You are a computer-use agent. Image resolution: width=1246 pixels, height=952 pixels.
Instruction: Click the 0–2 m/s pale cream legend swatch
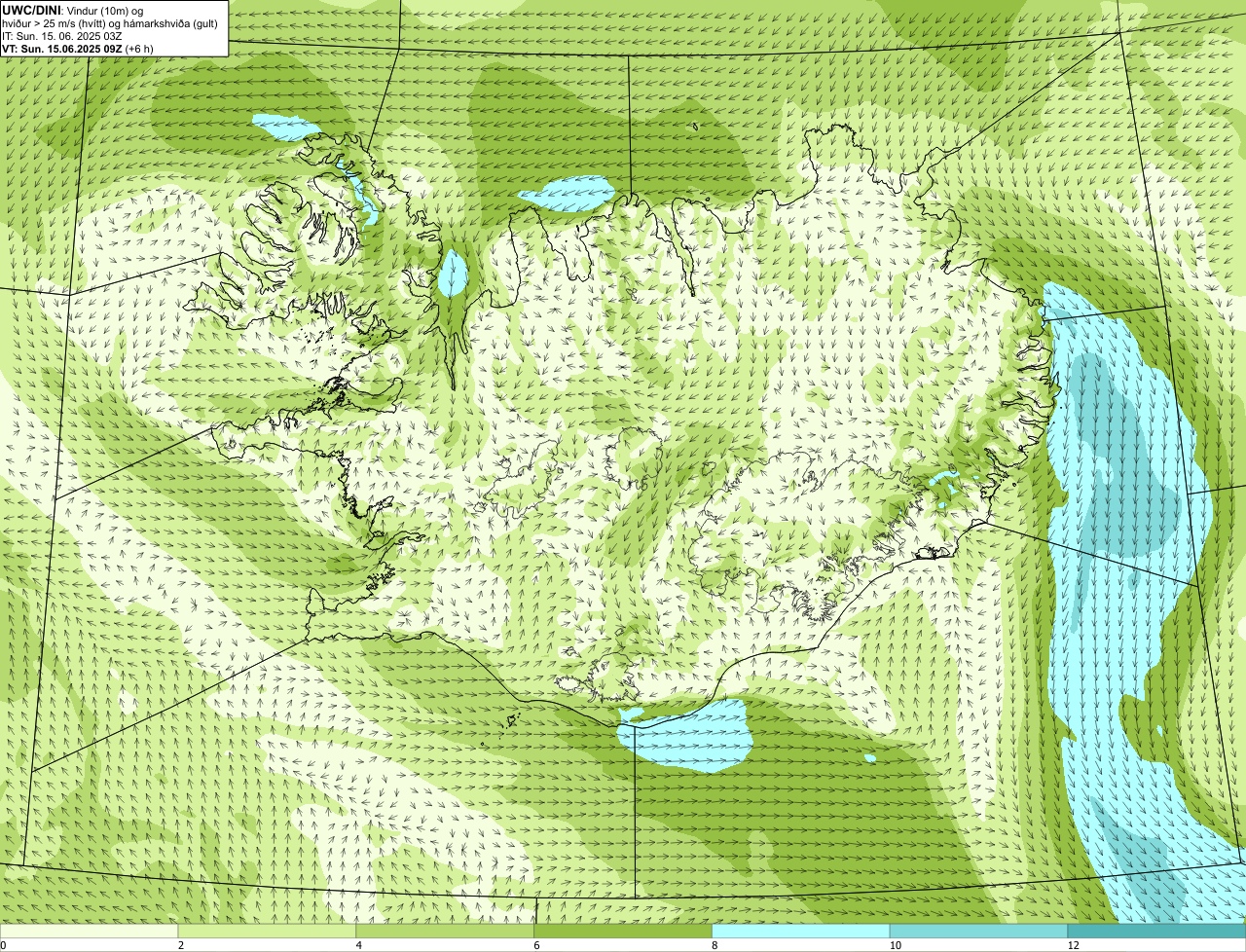tap(90, 931)
